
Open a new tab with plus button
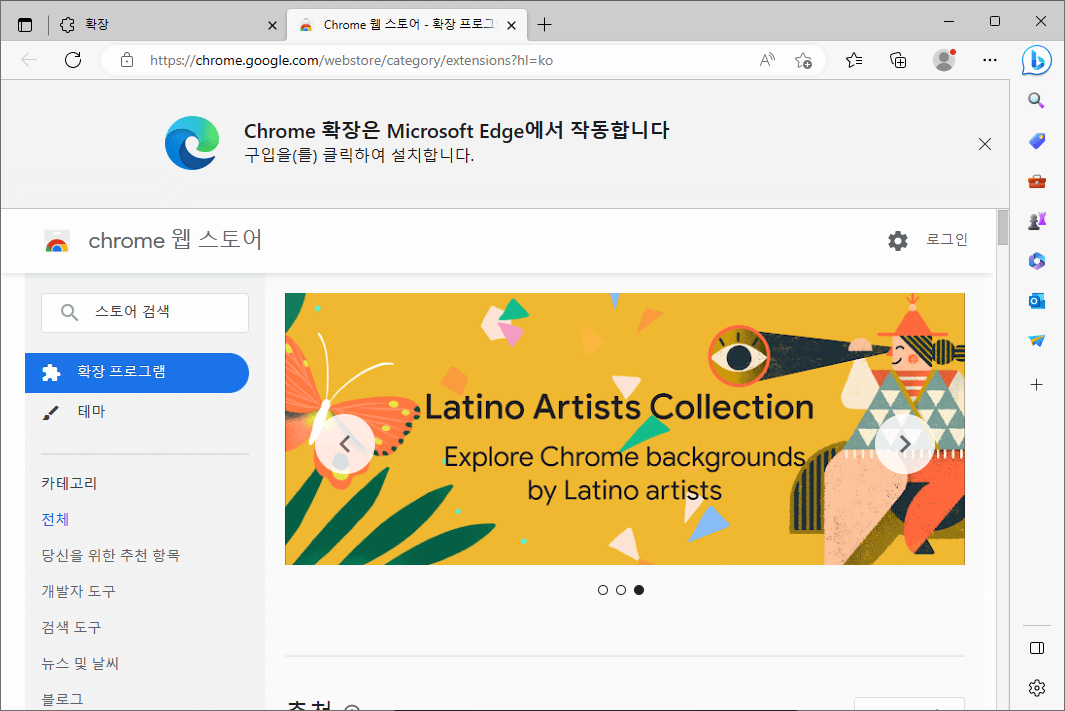[x=544, y=25]
